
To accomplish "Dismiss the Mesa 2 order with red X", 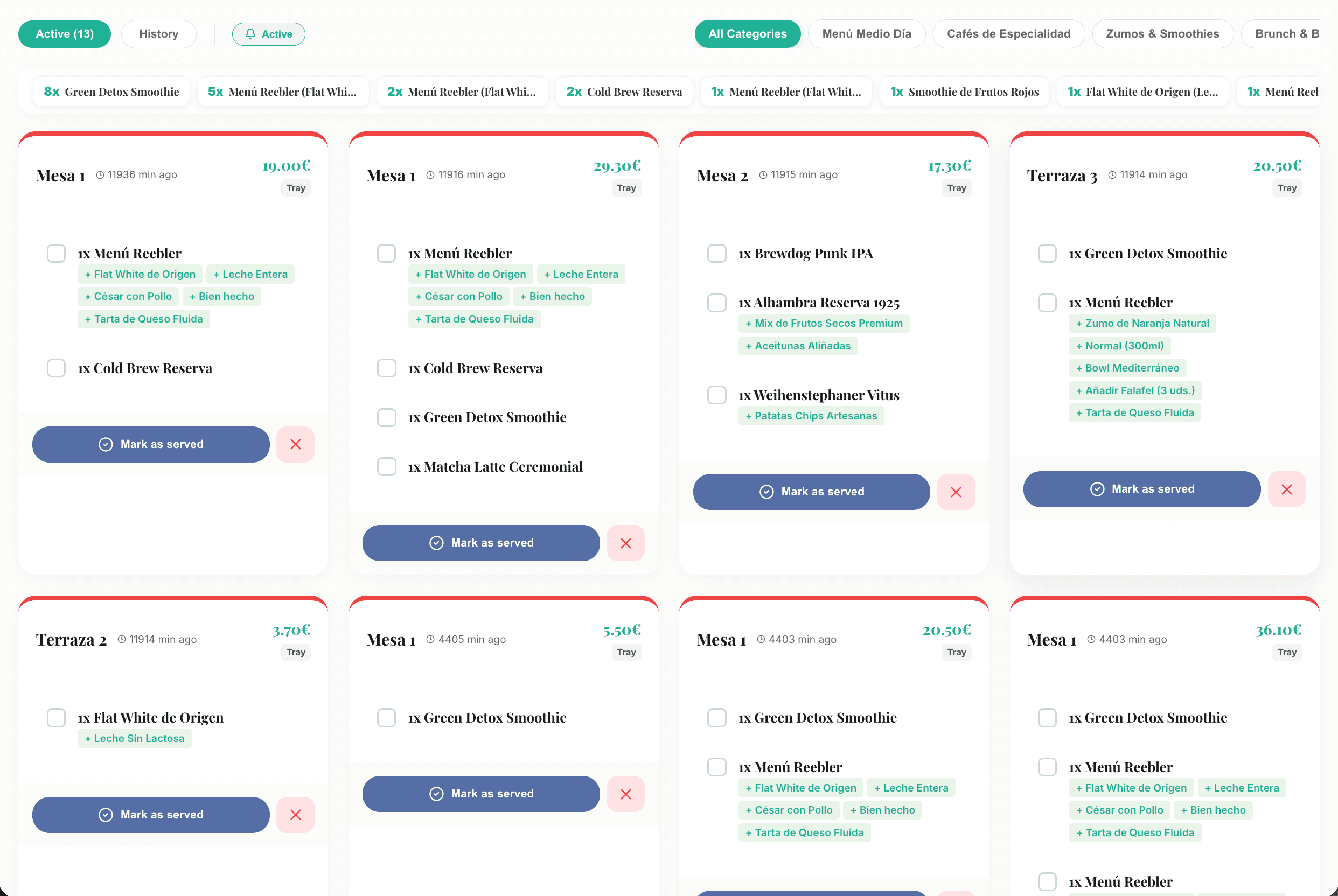I will point(956,492).
